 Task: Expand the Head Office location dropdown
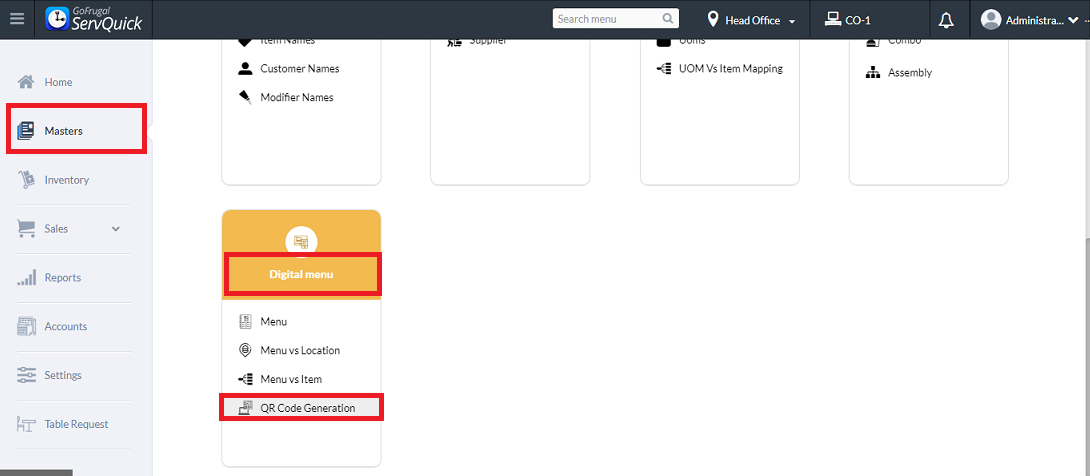[x=792, y=22]
